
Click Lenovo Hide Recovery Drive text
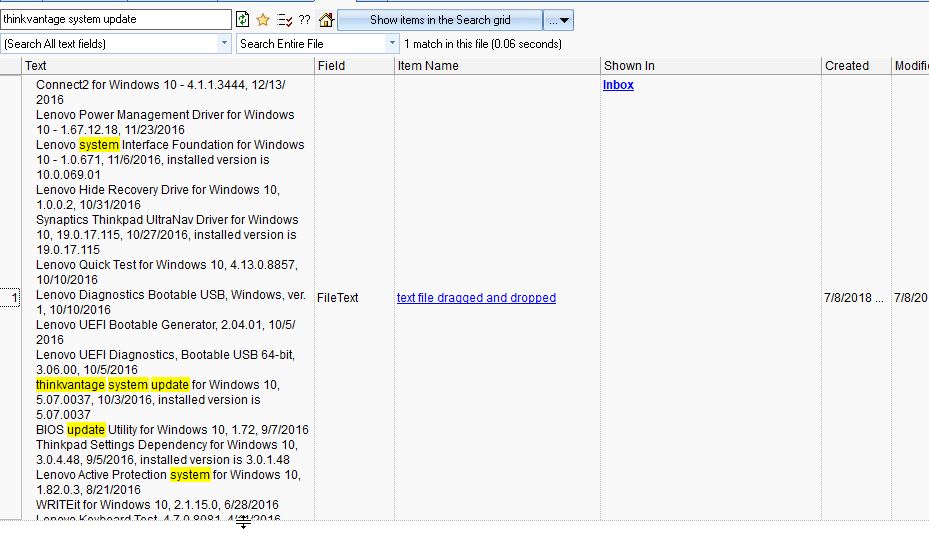tap(158, 197)
